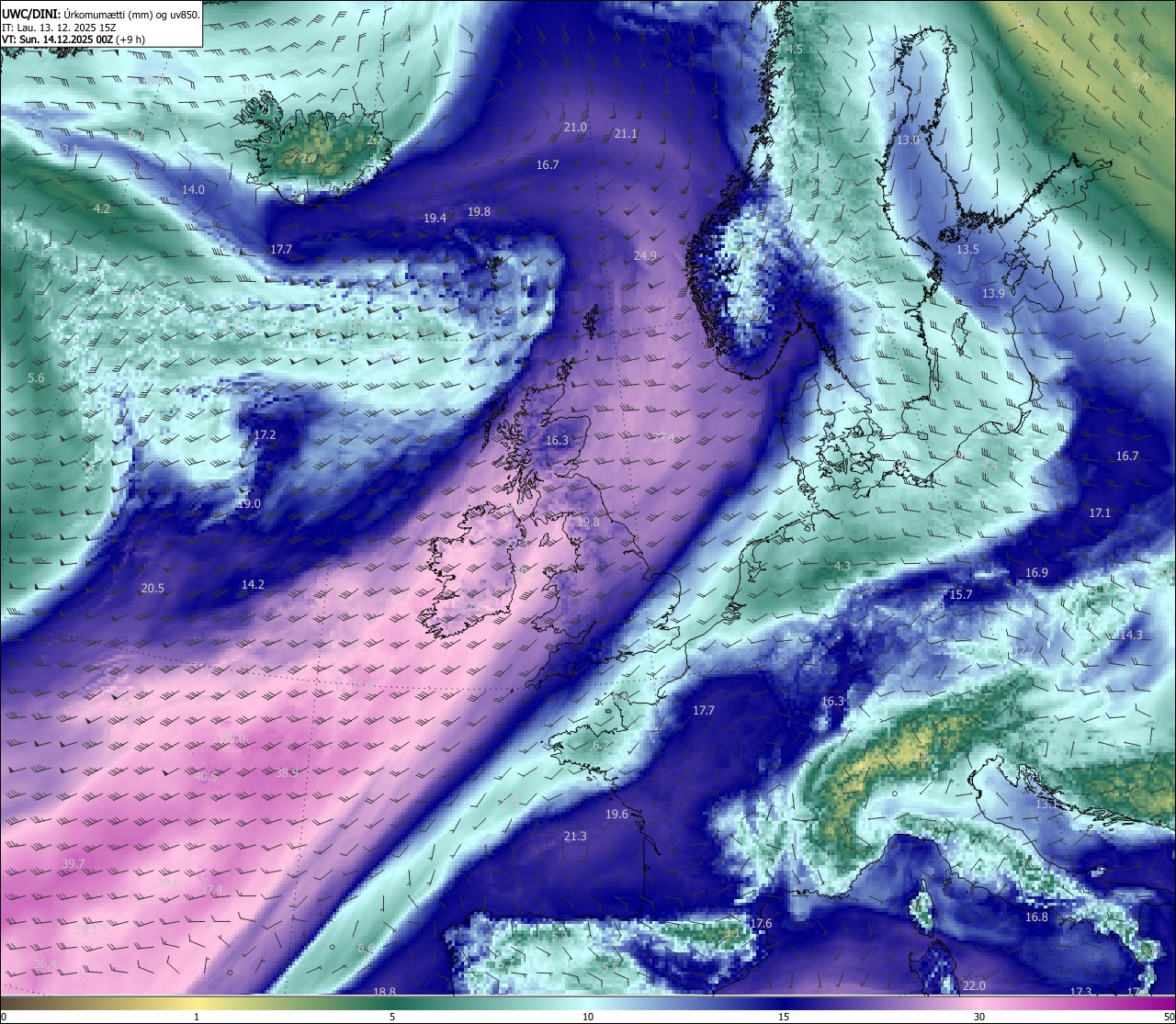Click the colour scale tick labelled 0
1176x1024 pixels.
[4, 1017]
